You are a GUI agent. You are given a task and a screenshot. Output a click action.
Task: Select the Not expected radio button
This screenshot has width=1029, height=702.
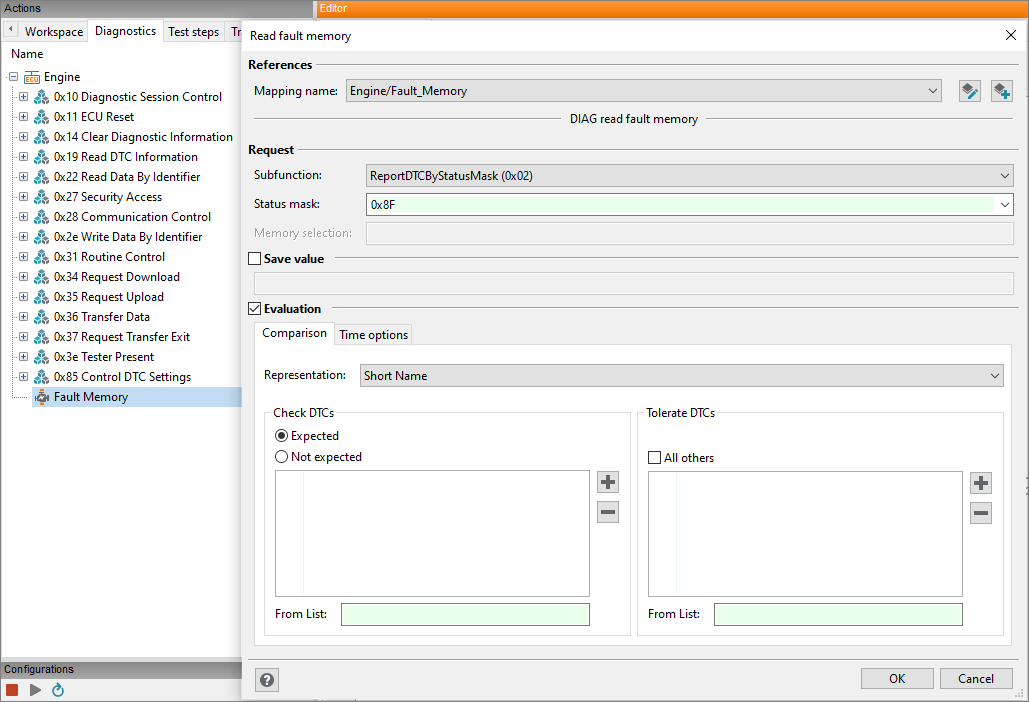pyautogui.click(x=282, y=457)
